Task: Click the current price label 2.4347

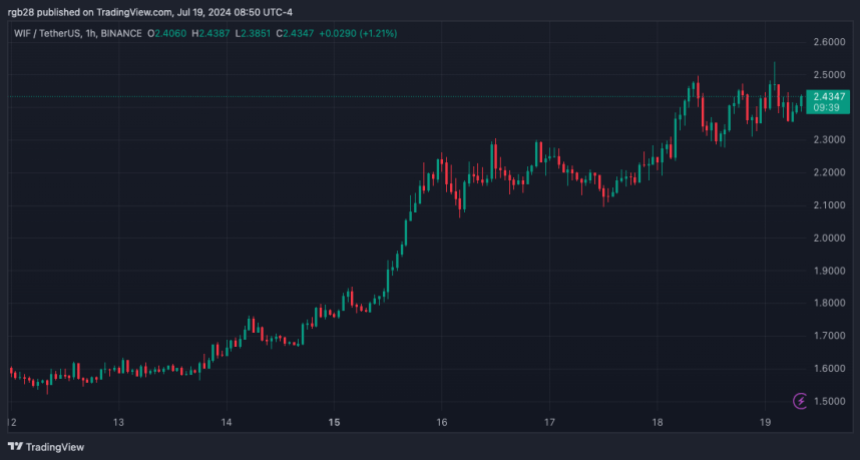Action: click(829, 96)
